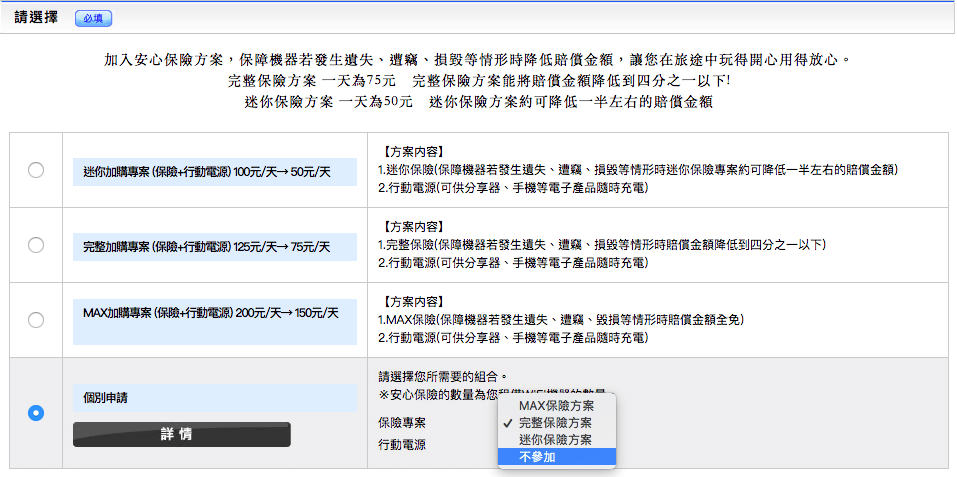This screenshot has width=957, height=477.
Task: Click the 完整加購專案 125元/天→75元/天 label
Action: (x=215, y=247)
